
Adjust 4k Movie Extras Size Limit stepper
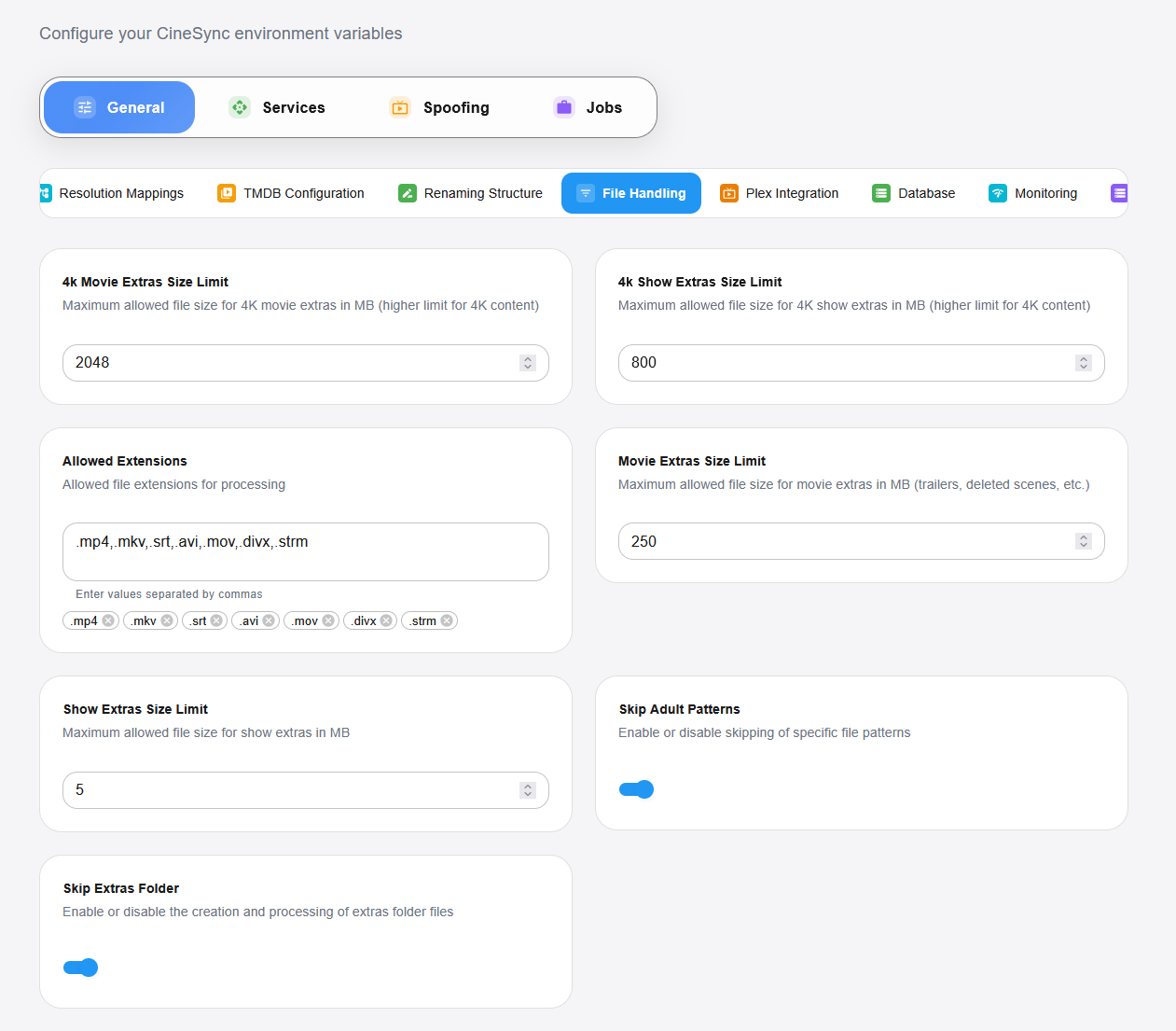[x=528, y=363]
